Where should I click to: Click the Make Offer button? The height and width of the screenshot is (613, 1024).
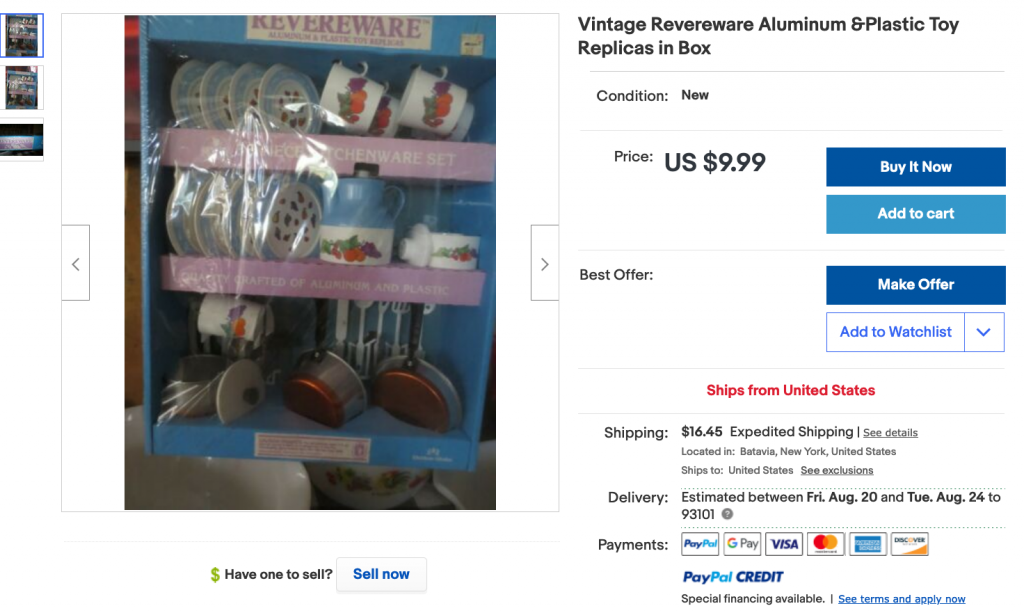point(915,285)
